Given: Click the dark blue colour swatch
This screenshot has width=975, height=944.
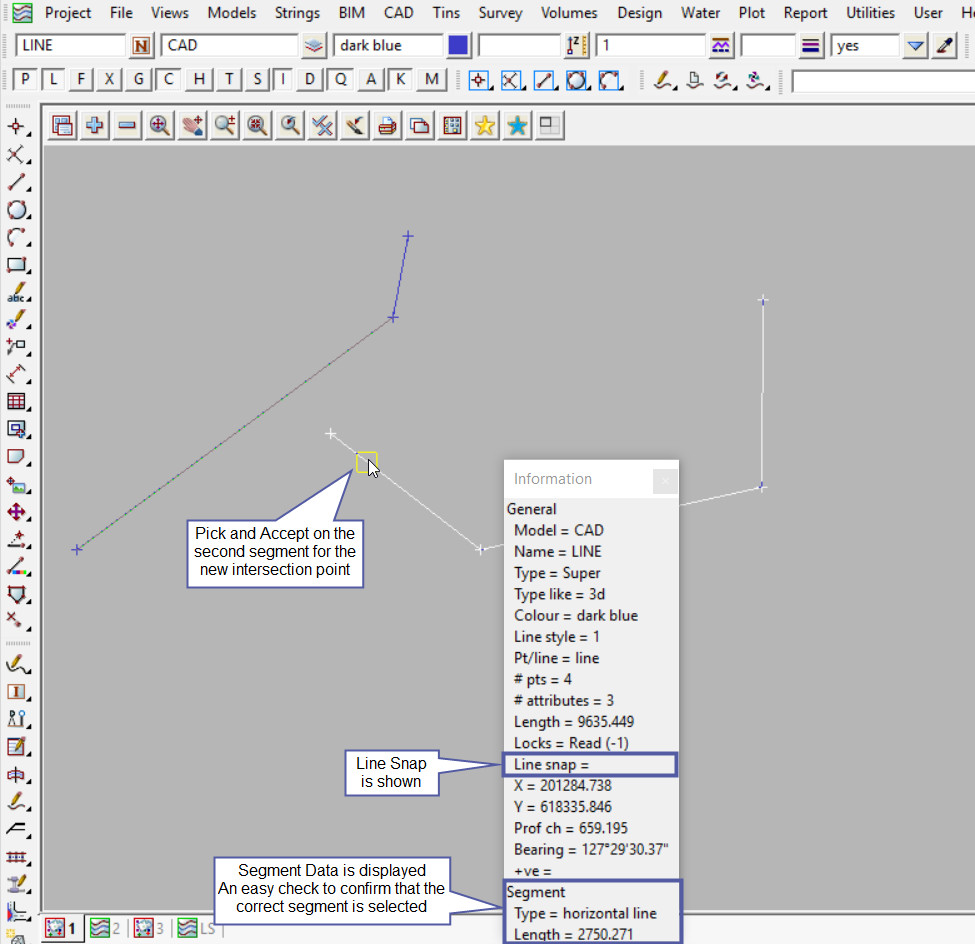Looking at the screenshot, I should point(458,46).
